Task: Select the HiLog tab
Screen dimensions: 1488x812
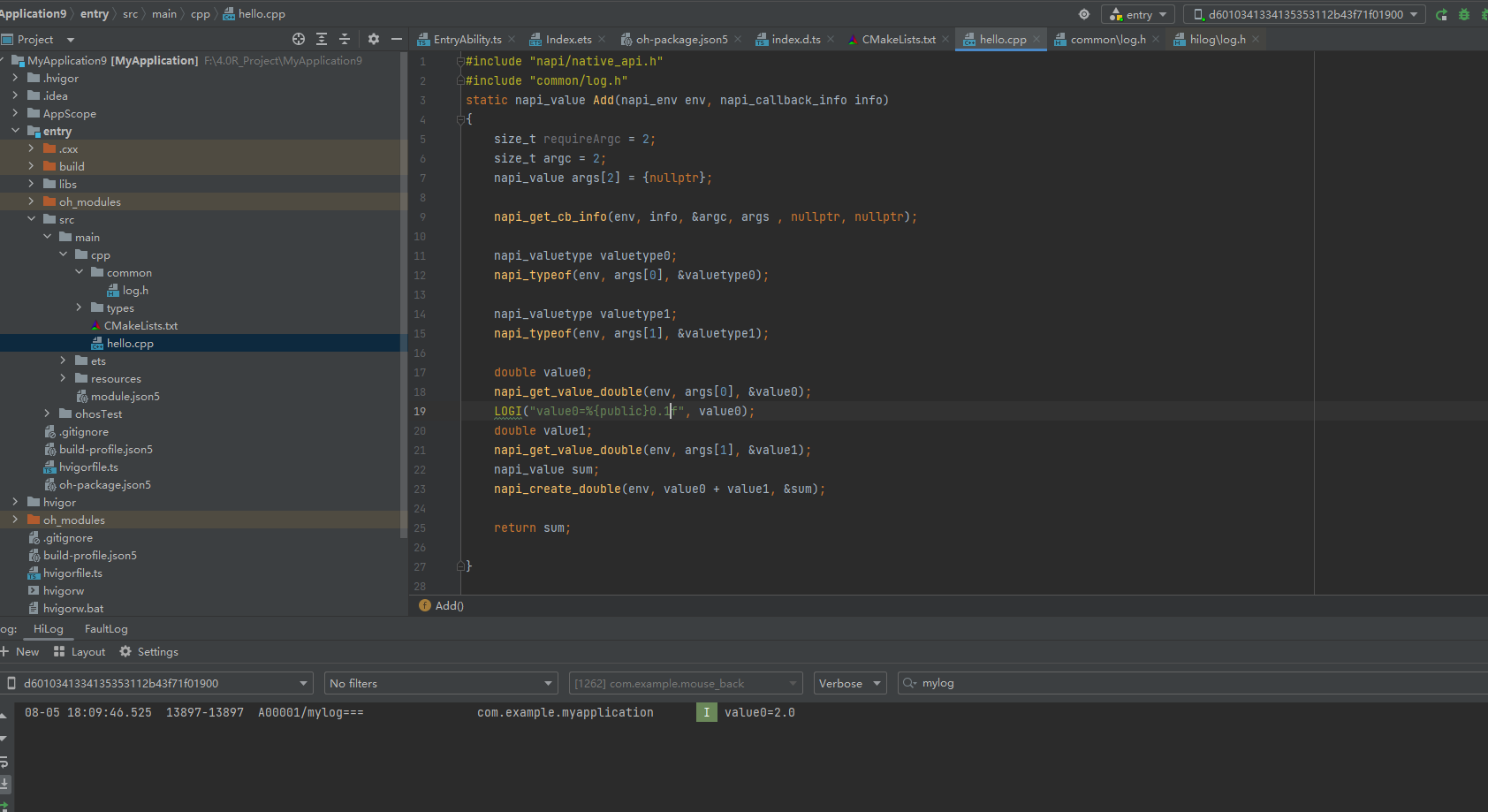Action: tap(49, 629)
